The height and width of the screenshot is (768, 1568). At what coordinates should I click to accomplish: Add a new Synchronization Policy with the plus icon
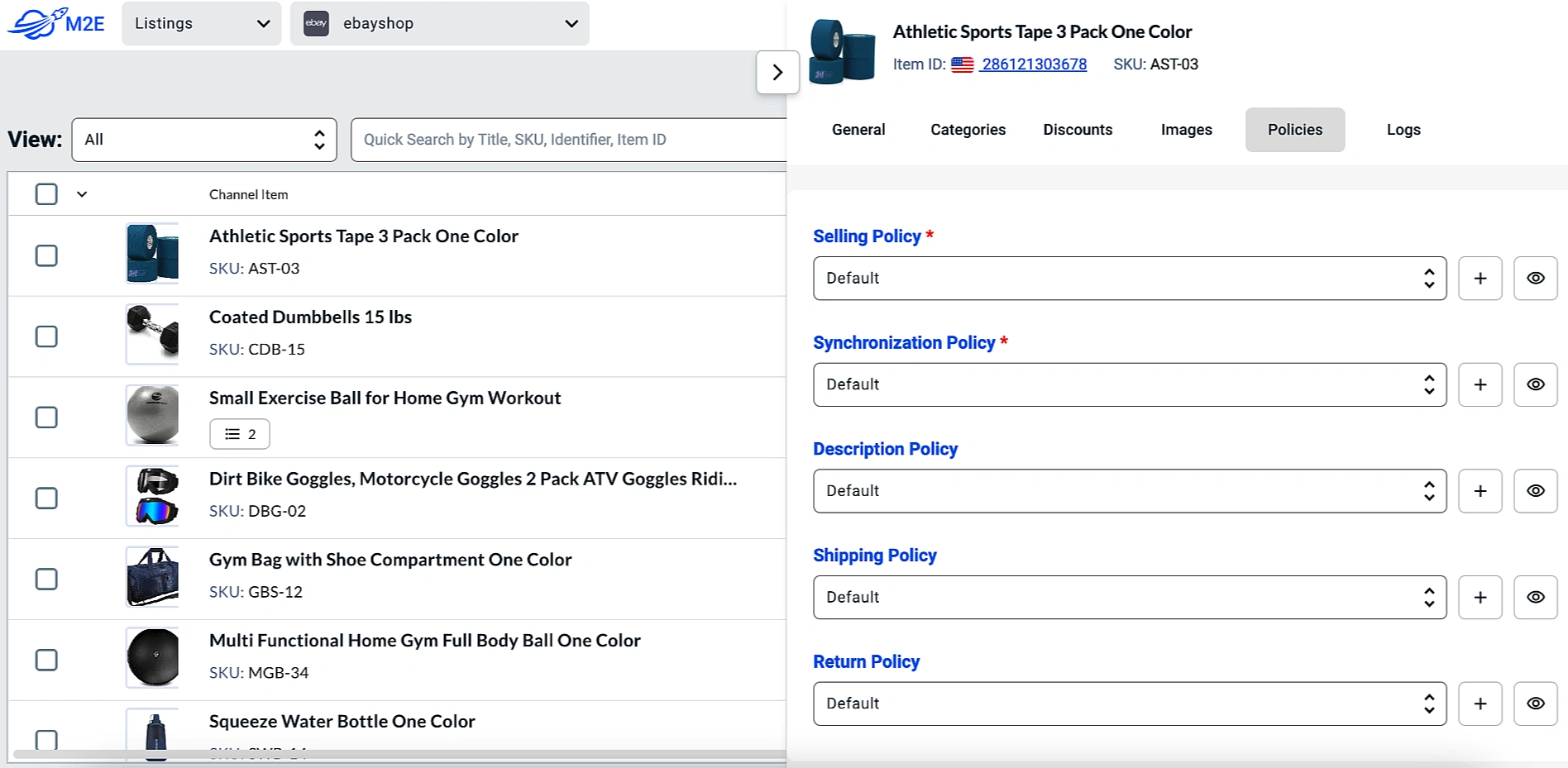point(1480,384)
